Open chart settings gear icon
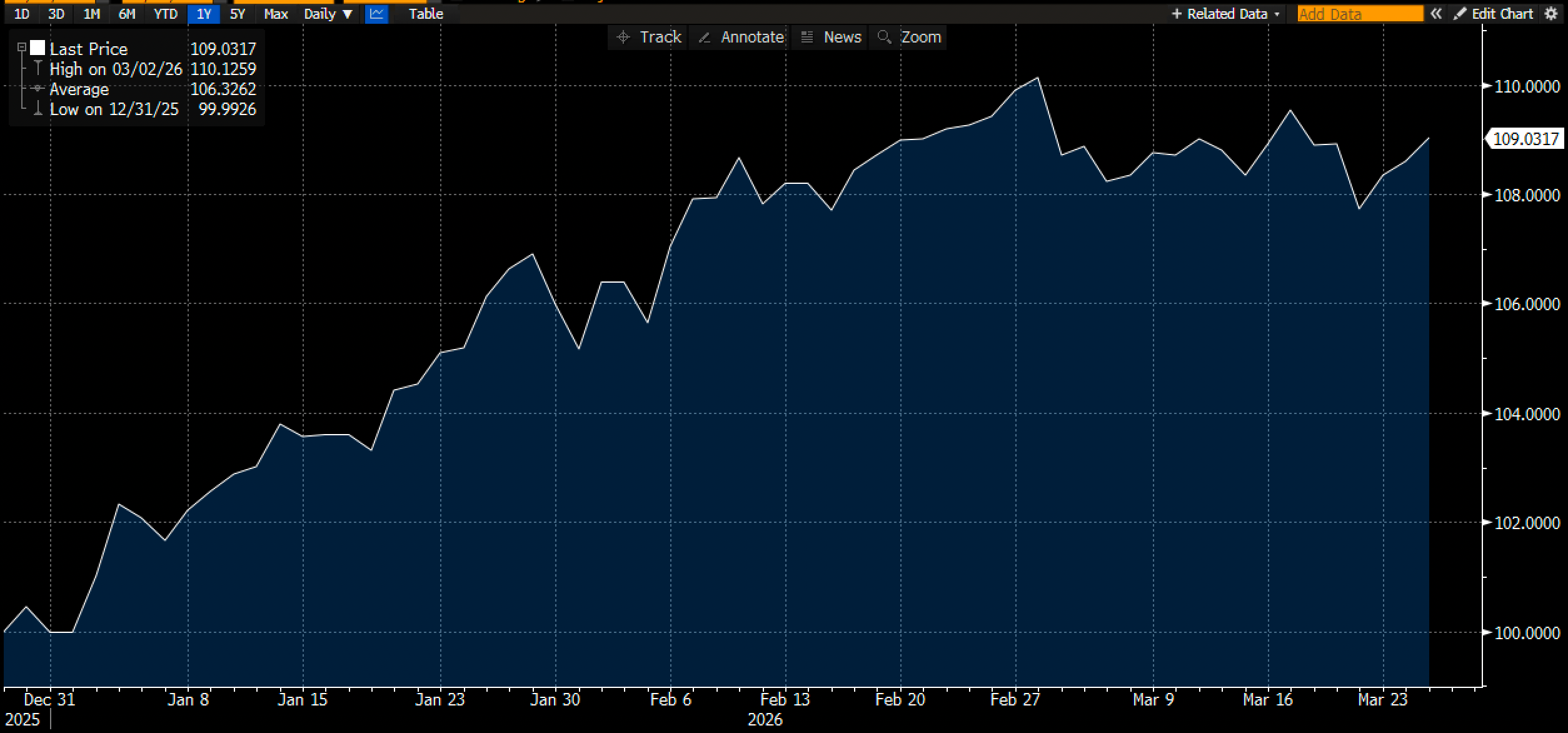1568x733 pixels. click(1551, 14)
